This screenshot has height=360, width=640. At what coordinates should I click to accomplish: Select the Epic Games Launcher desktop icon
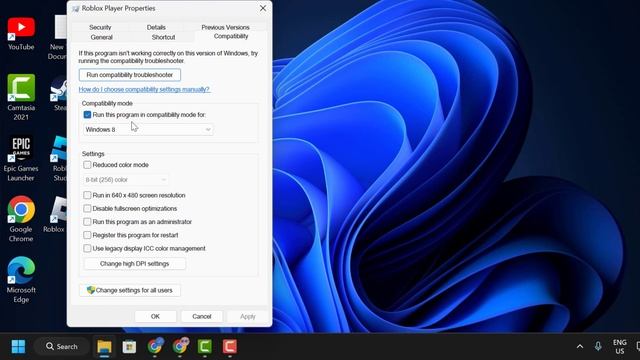(21, 158)
